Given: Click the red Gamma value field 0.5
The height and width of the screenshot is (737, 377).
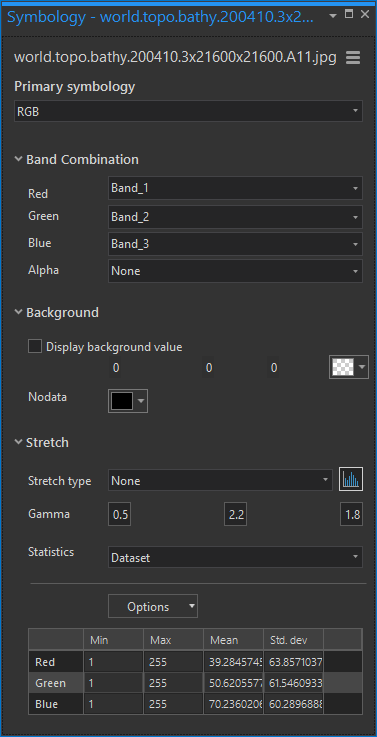Looking at the screenshot, I should pos(120,515).
